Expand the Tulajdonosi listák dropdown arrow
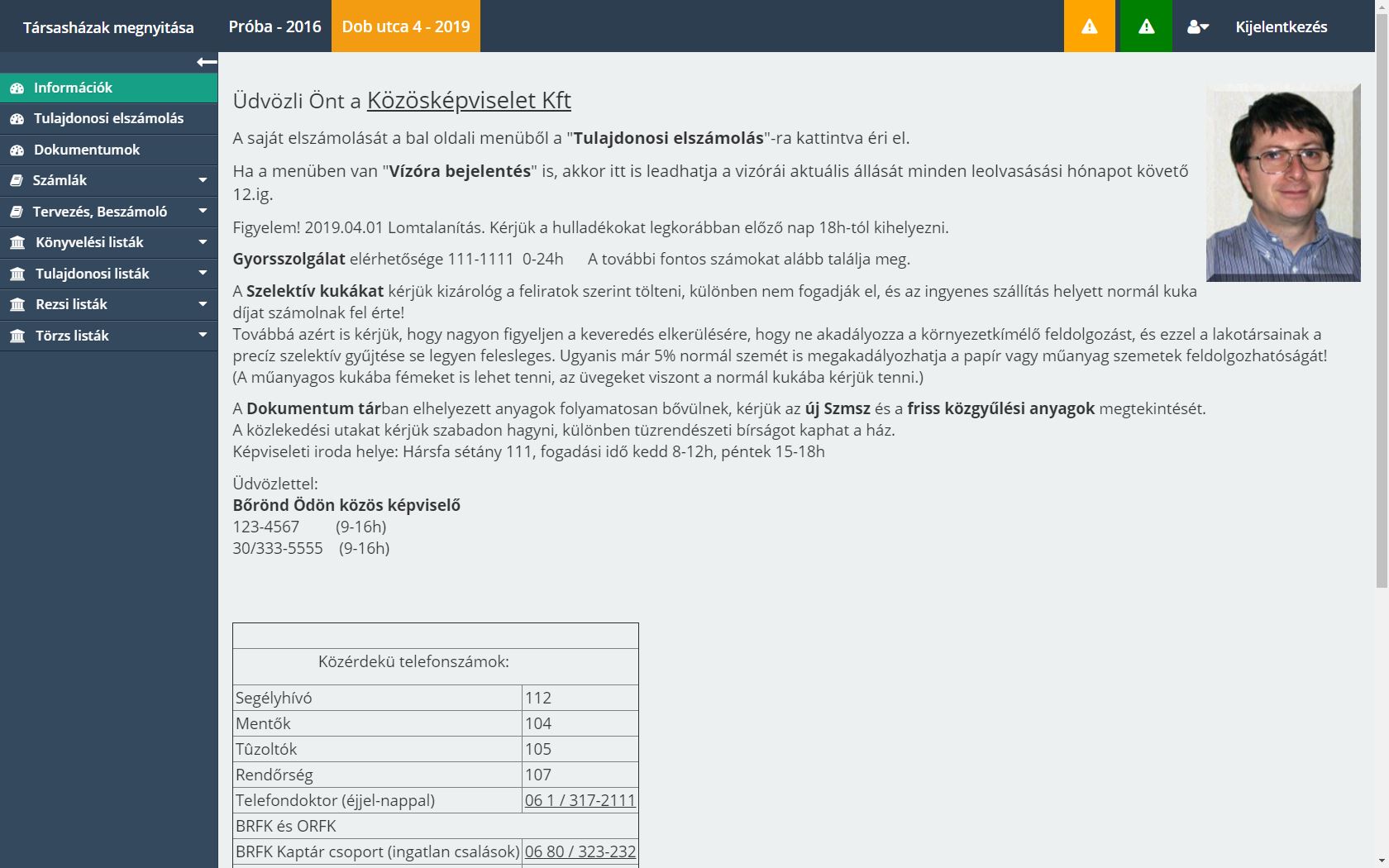This screenshot has width=1389, height=868. tap(203, 274)
